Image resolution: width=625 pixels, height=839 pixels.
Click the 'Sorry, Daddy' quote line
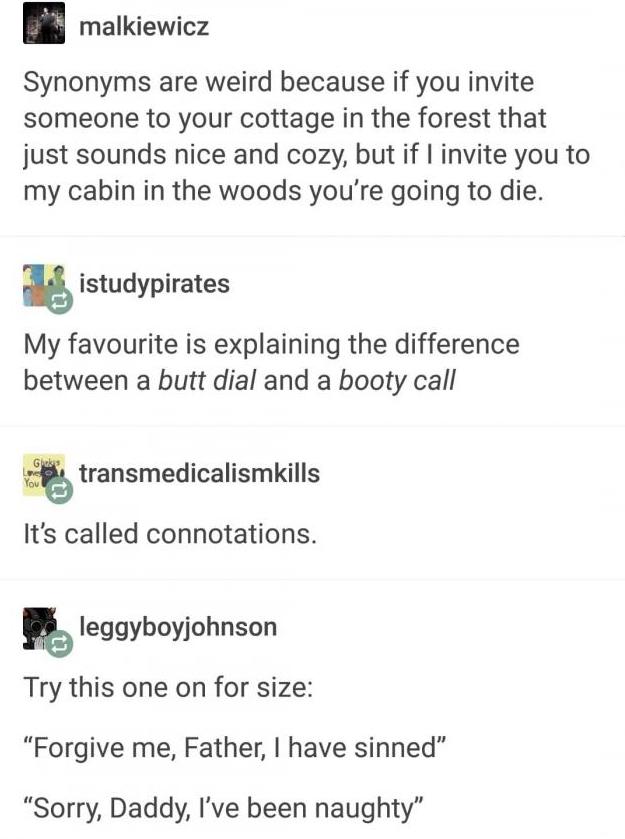224,809
